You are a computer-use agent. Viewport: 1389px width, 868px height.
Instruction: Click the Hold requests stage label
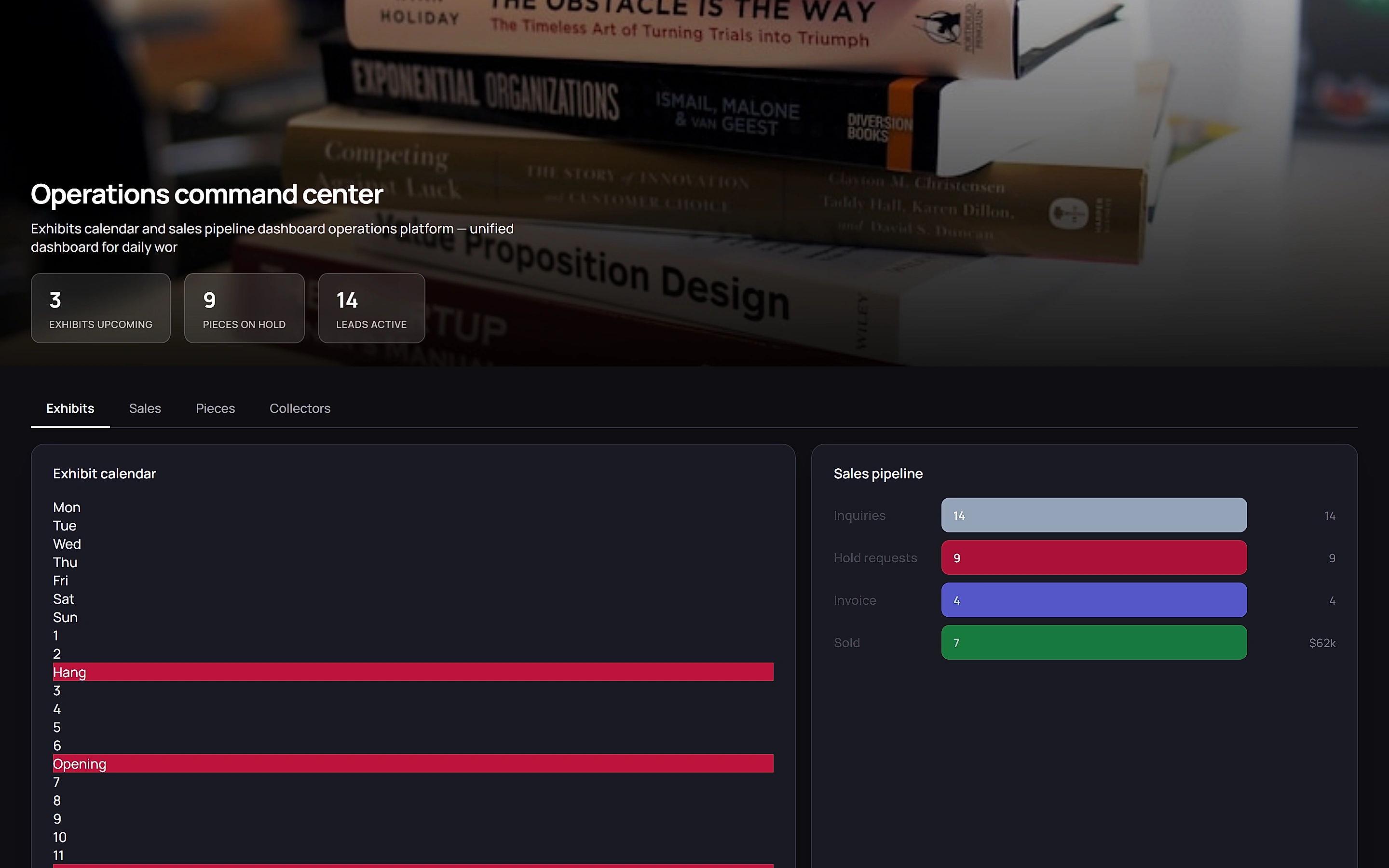click(875, 558)
